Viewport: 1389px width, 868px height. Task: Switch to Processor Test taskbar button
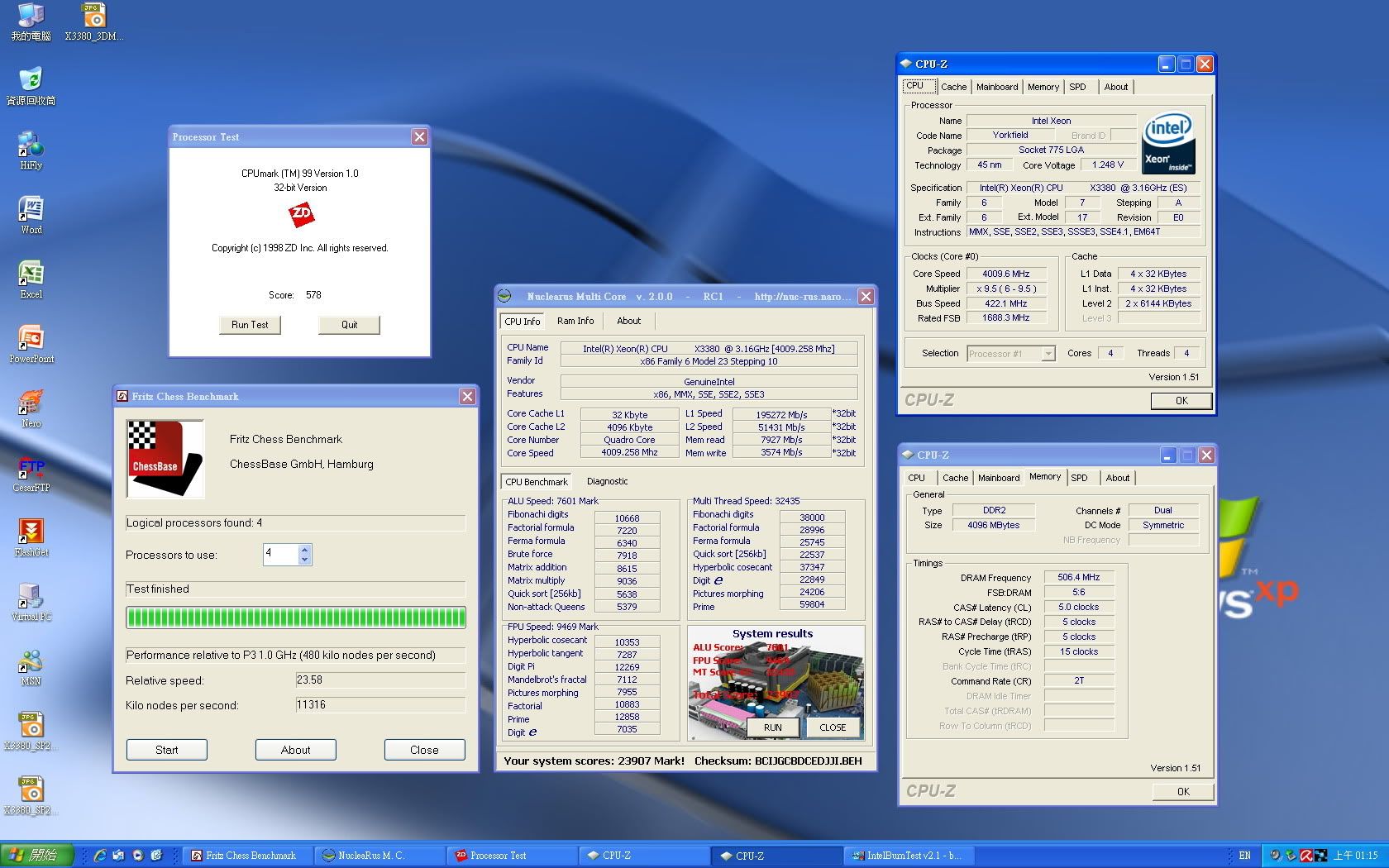512,856
